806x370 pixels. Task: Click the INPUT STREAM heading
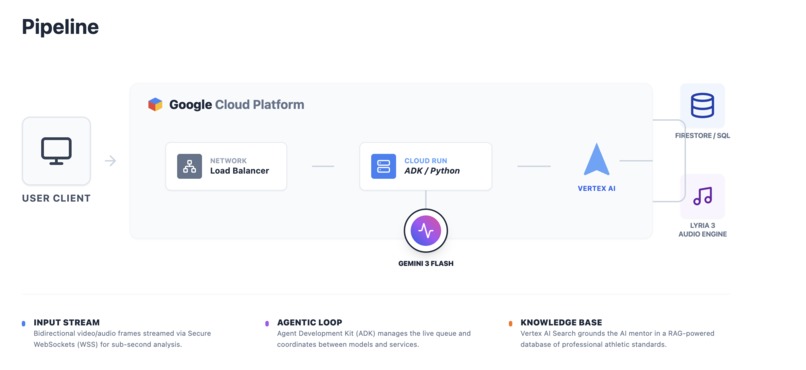[67, 323]
